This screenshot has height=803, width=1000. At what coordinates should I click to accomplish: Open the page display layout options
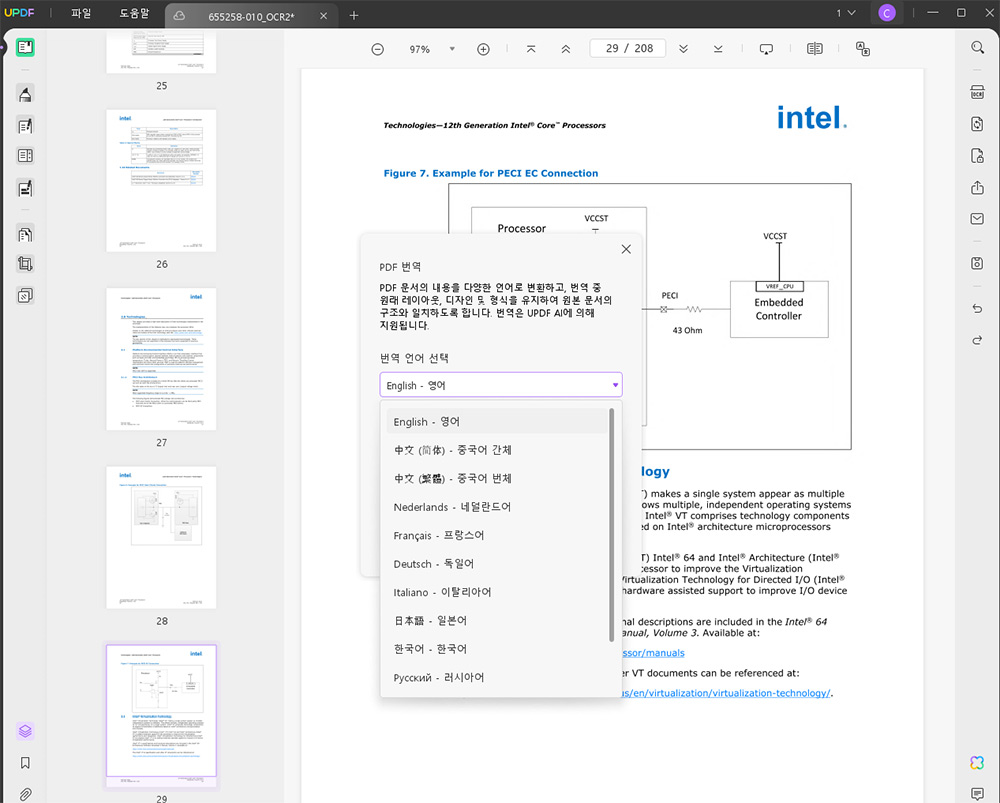[814, 49]
